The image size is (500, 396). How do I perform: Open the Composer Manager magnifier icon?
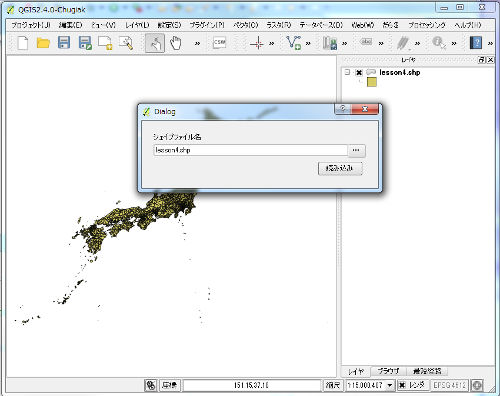click(x=126, y=43)
